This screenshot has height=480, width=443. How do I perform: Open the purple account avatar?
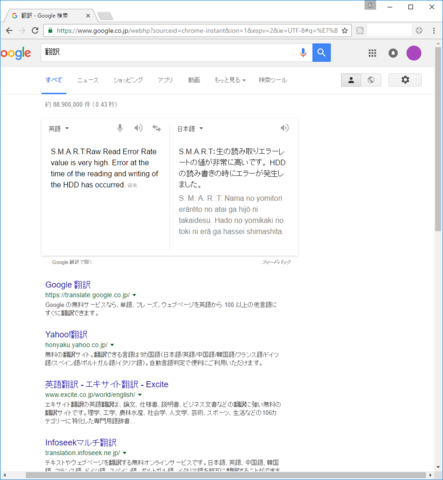tap(414, 53)
